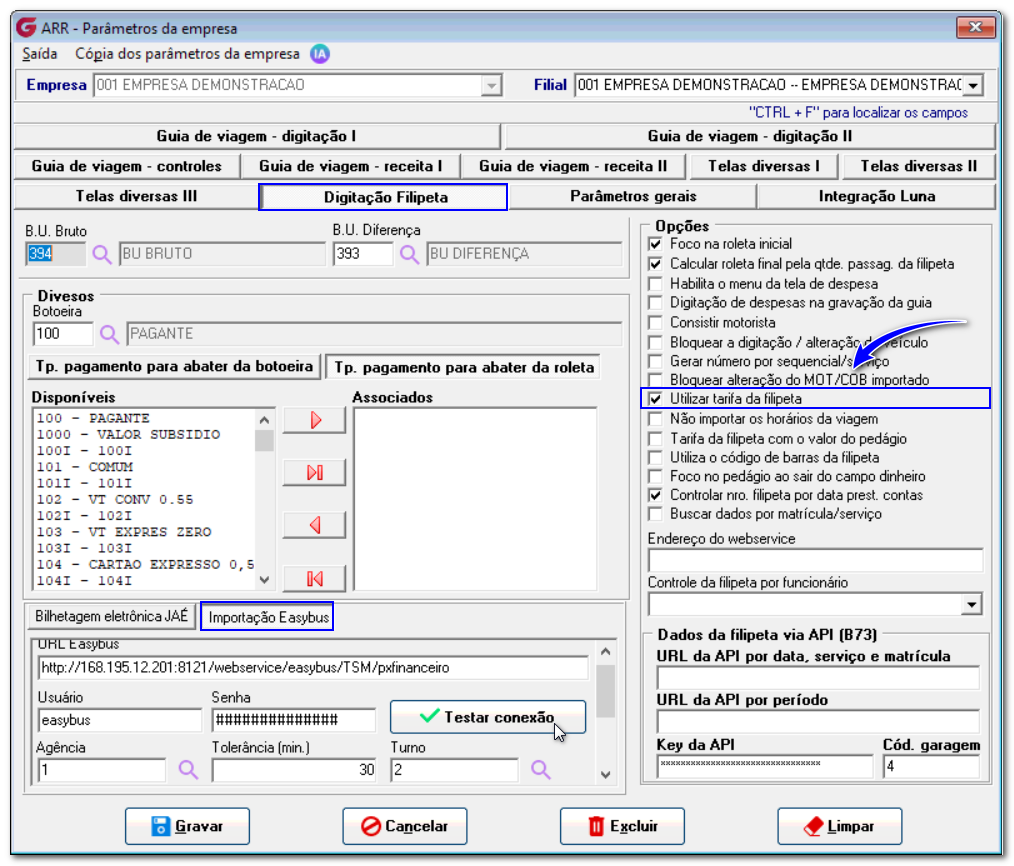The image size is (1014, 866).
Task: Enable Habilita o menu da tela de despesa
Action: point(656,284)
